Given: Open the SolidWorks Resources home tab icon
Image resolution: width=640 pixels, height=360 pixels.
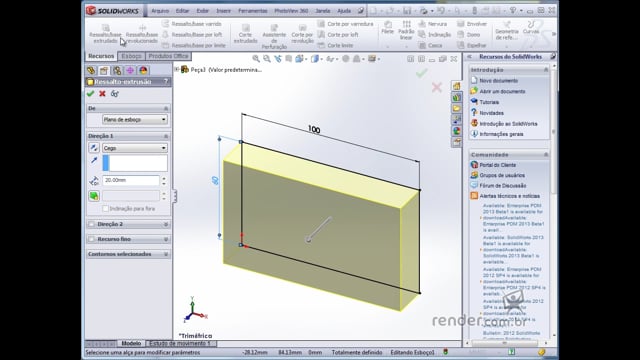Looking at the screenshot, I should tap(456, 86).
